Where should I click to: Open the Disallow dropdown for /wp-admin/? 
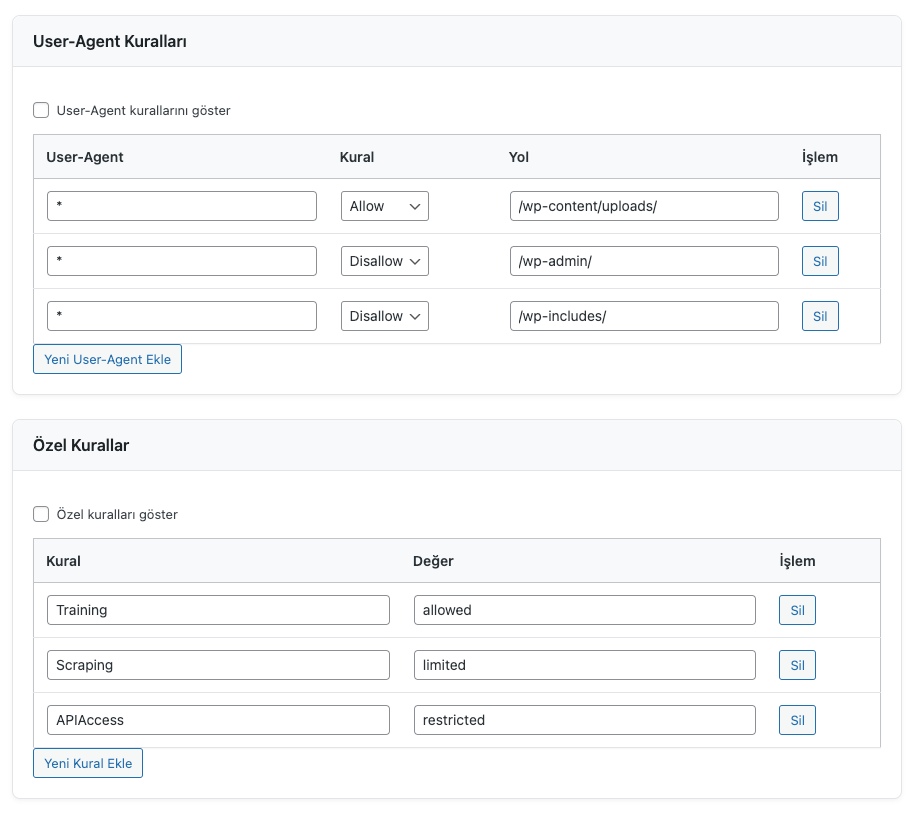(x=384, y=261)
